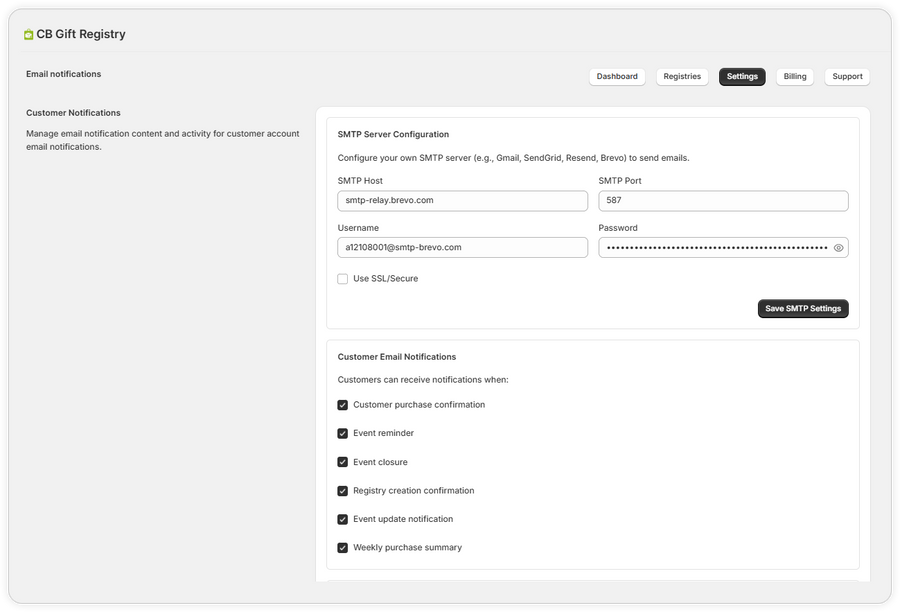Click the 'Configure your own SMTP server' description
Screen dimensions: 900x612
click(x=513, y=158)
